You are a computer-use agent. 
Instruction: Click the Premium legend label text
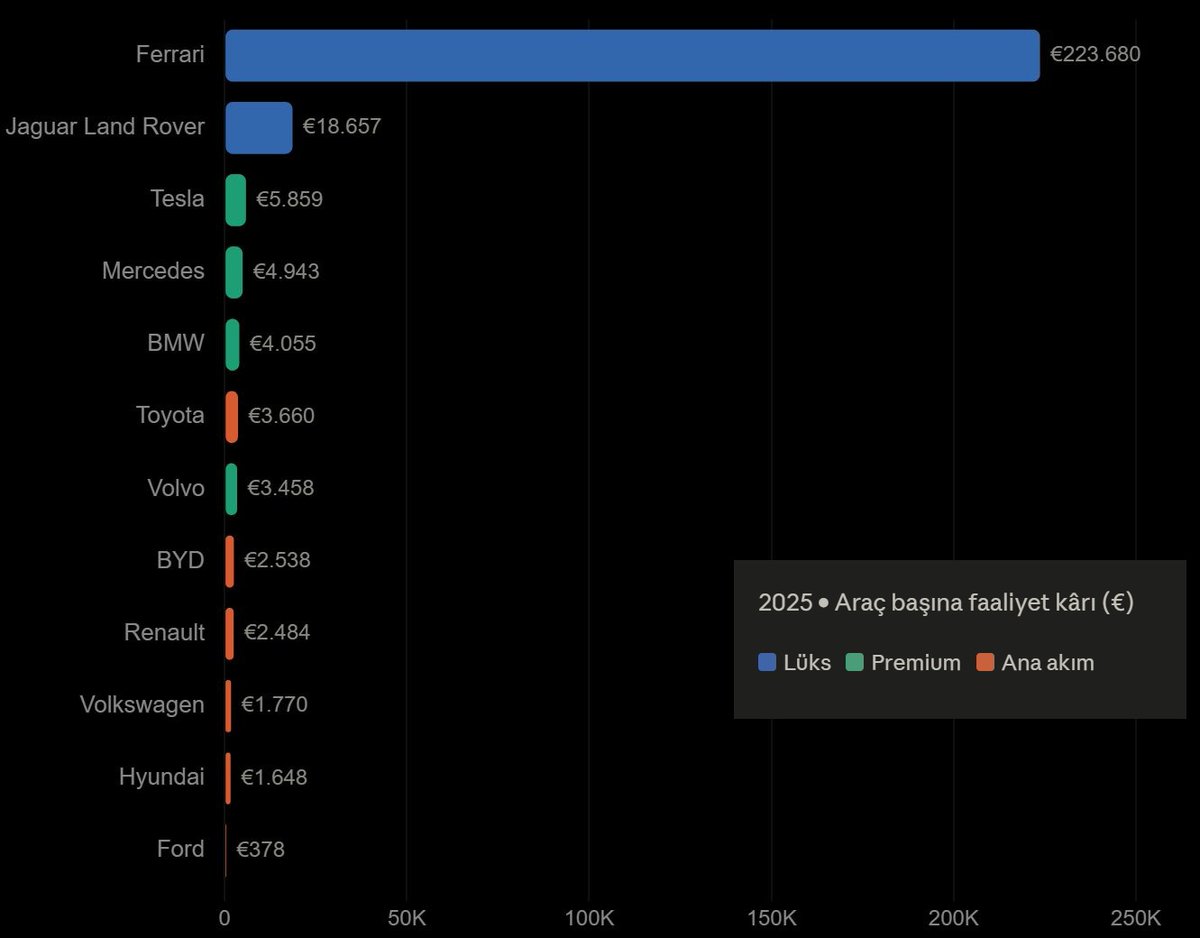click(x=916, y=662)
